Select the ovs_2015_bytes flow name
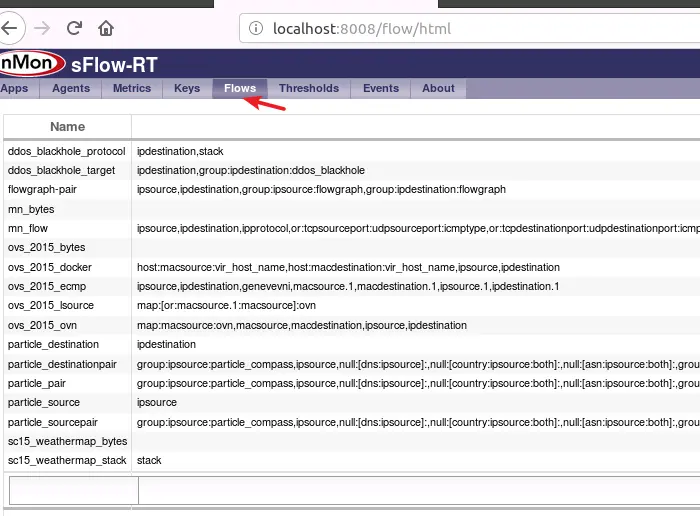Image resolution: width=700 pixels, height=516 pixels. click(46, 247)
